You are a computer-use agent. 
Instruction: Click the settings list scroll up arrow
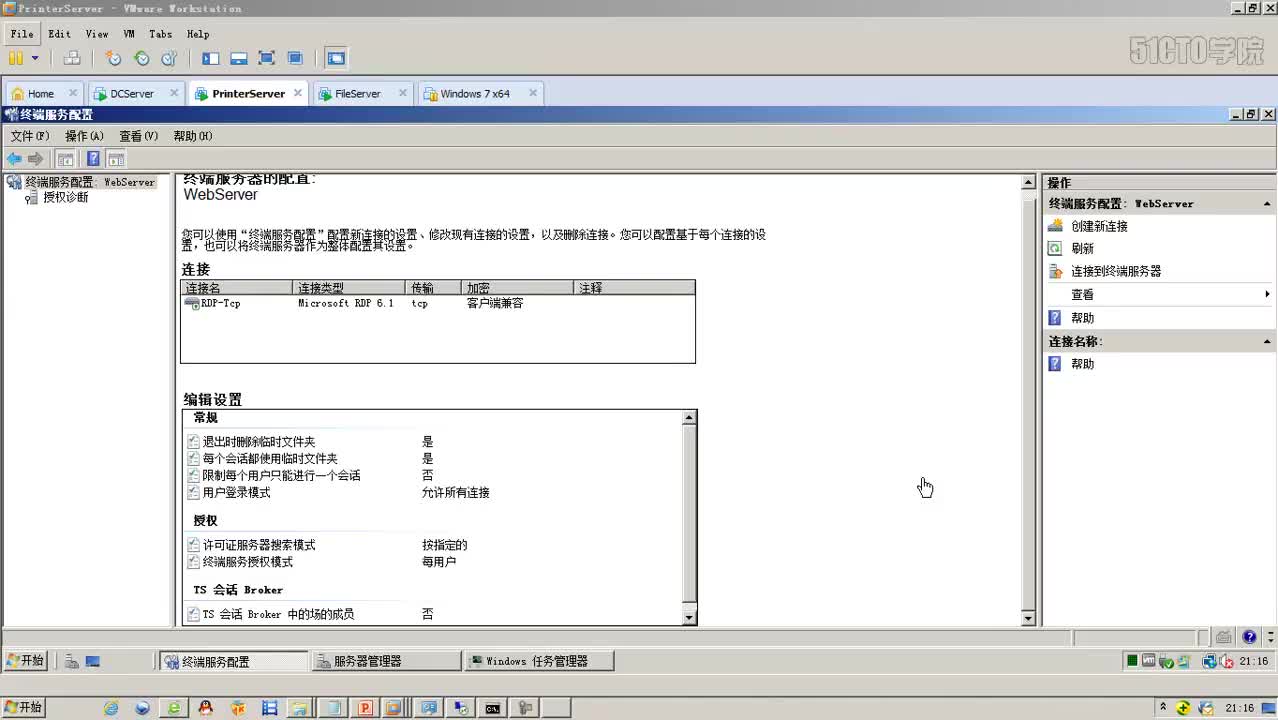tap(689, 418)
